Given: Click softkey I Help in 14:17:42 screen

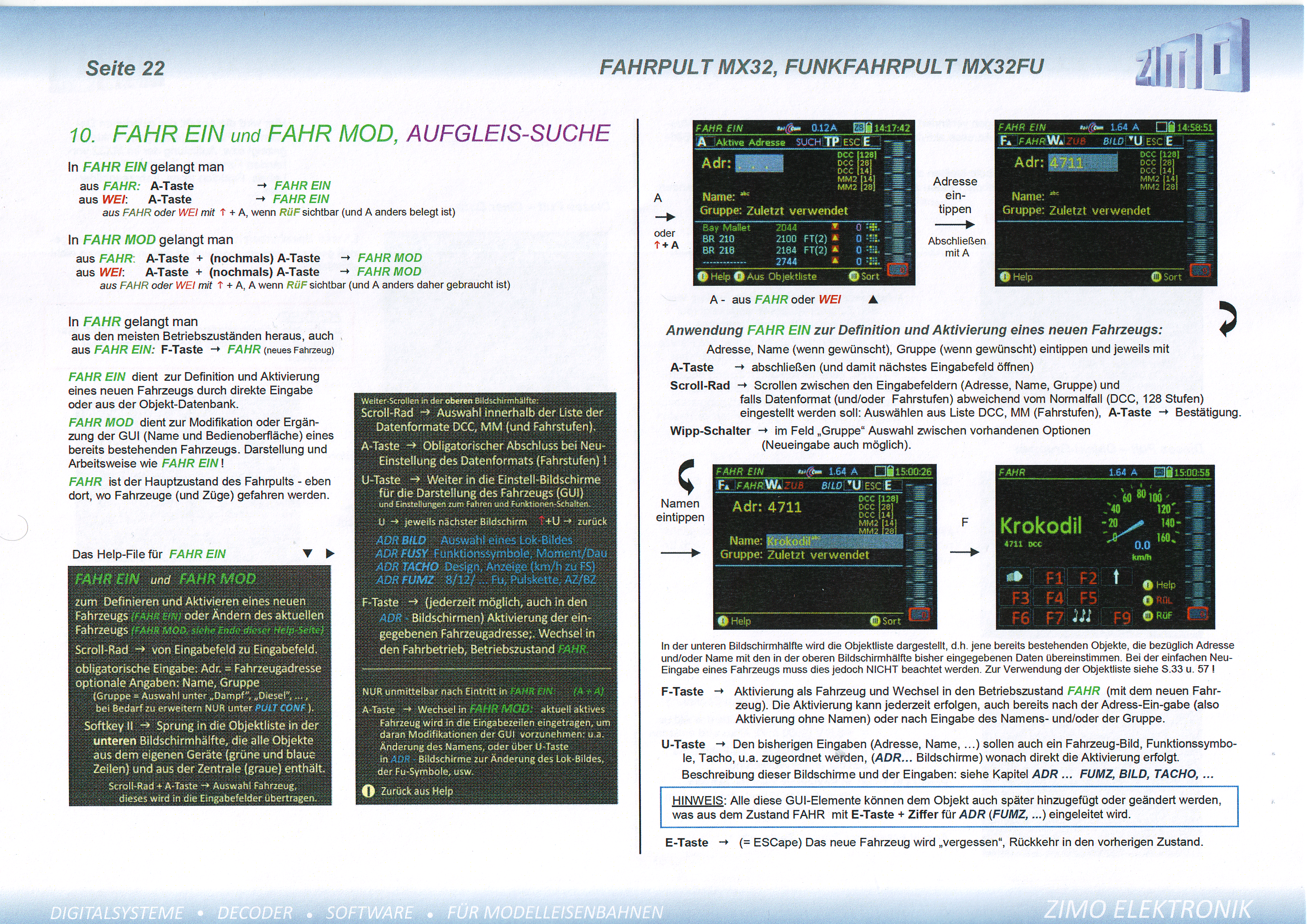Looking at the screenshot, I should pos(714,276).
